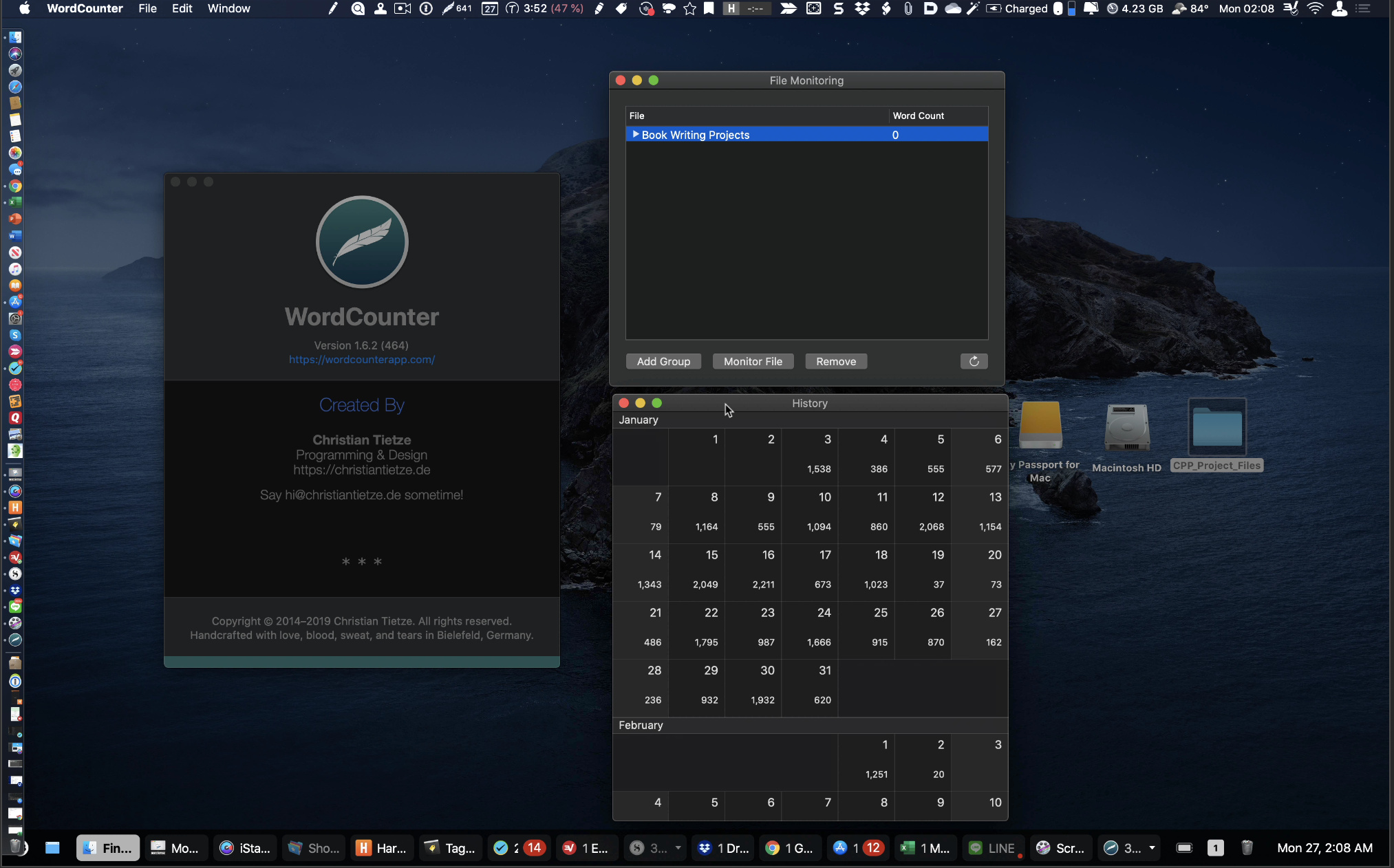Expand the Book Writing Projects group
This screenshot has height=868, width=1394.
[x=636, y=135]
